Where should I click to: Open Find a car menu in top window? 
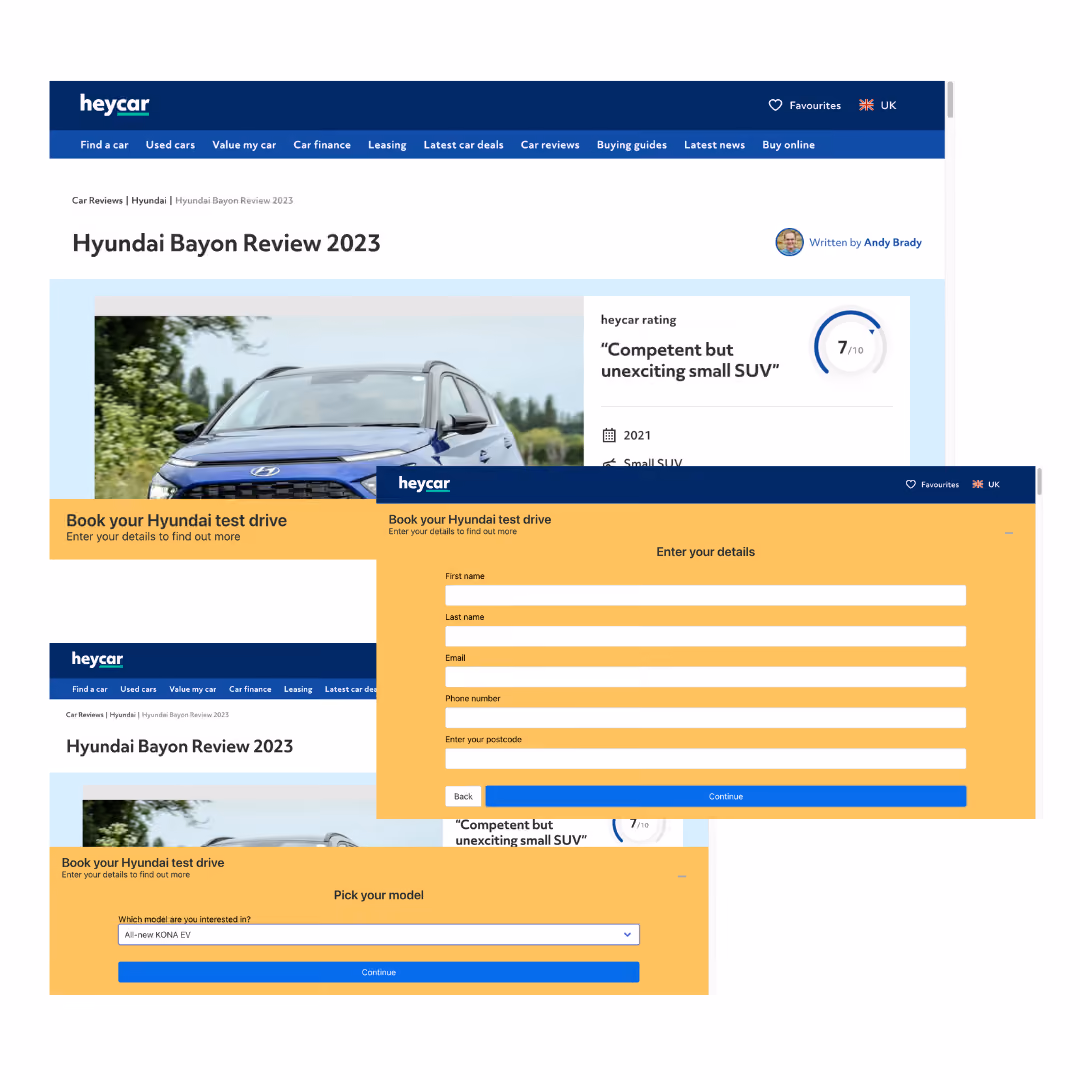pos(104,145)
